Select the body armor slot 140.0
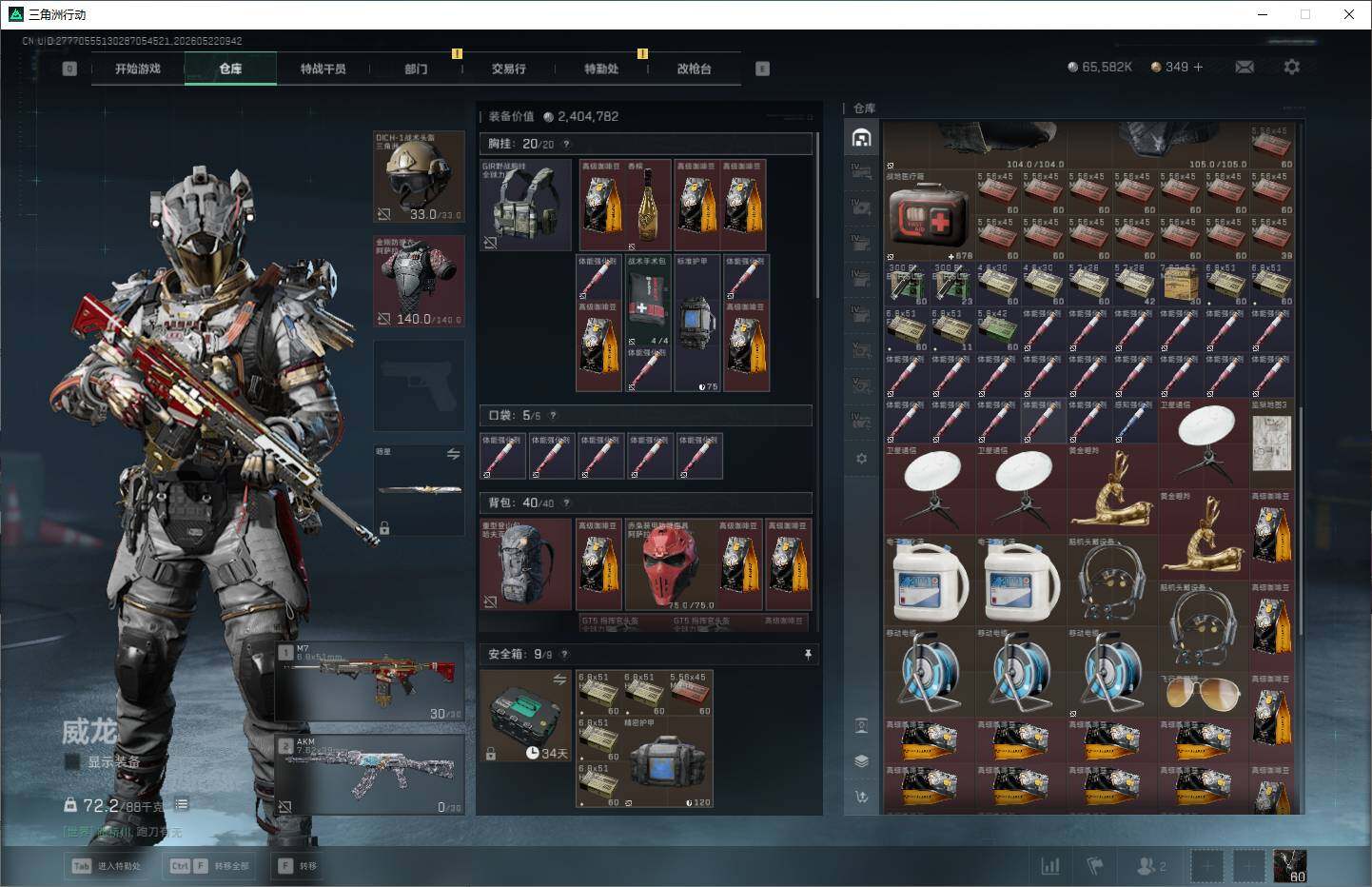Image resolution: width=1372 pixels, height=887 pixels. pyautogui.click(x=419, y=281)
